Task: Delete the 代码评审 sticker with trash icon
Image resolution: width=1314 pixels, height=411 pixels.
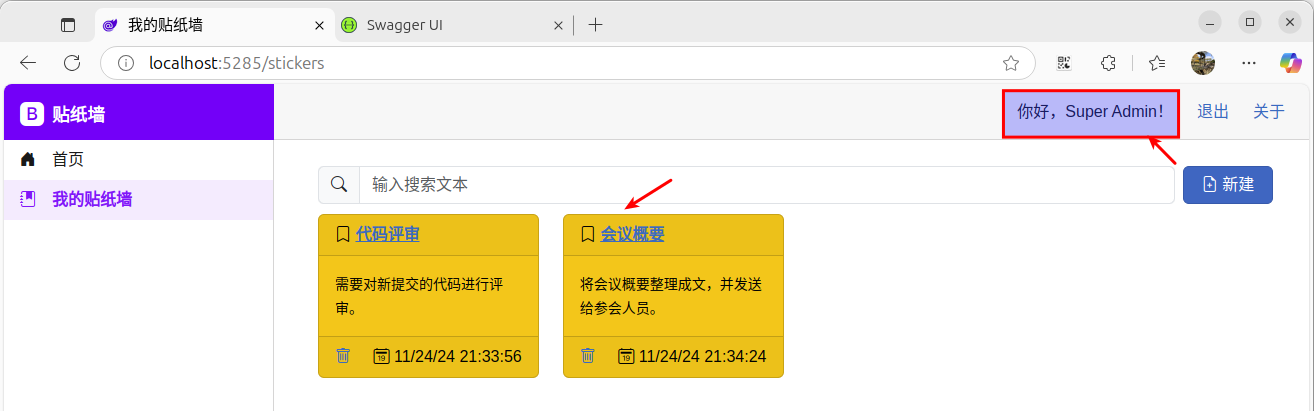Action: tap(343, 356)
